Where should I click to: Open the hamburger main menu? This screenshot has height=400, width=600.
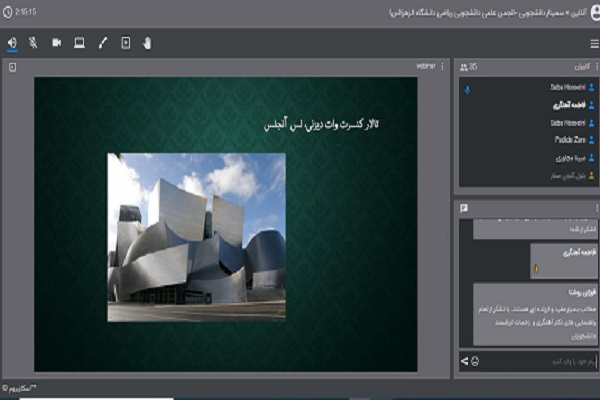coord(594,44)
